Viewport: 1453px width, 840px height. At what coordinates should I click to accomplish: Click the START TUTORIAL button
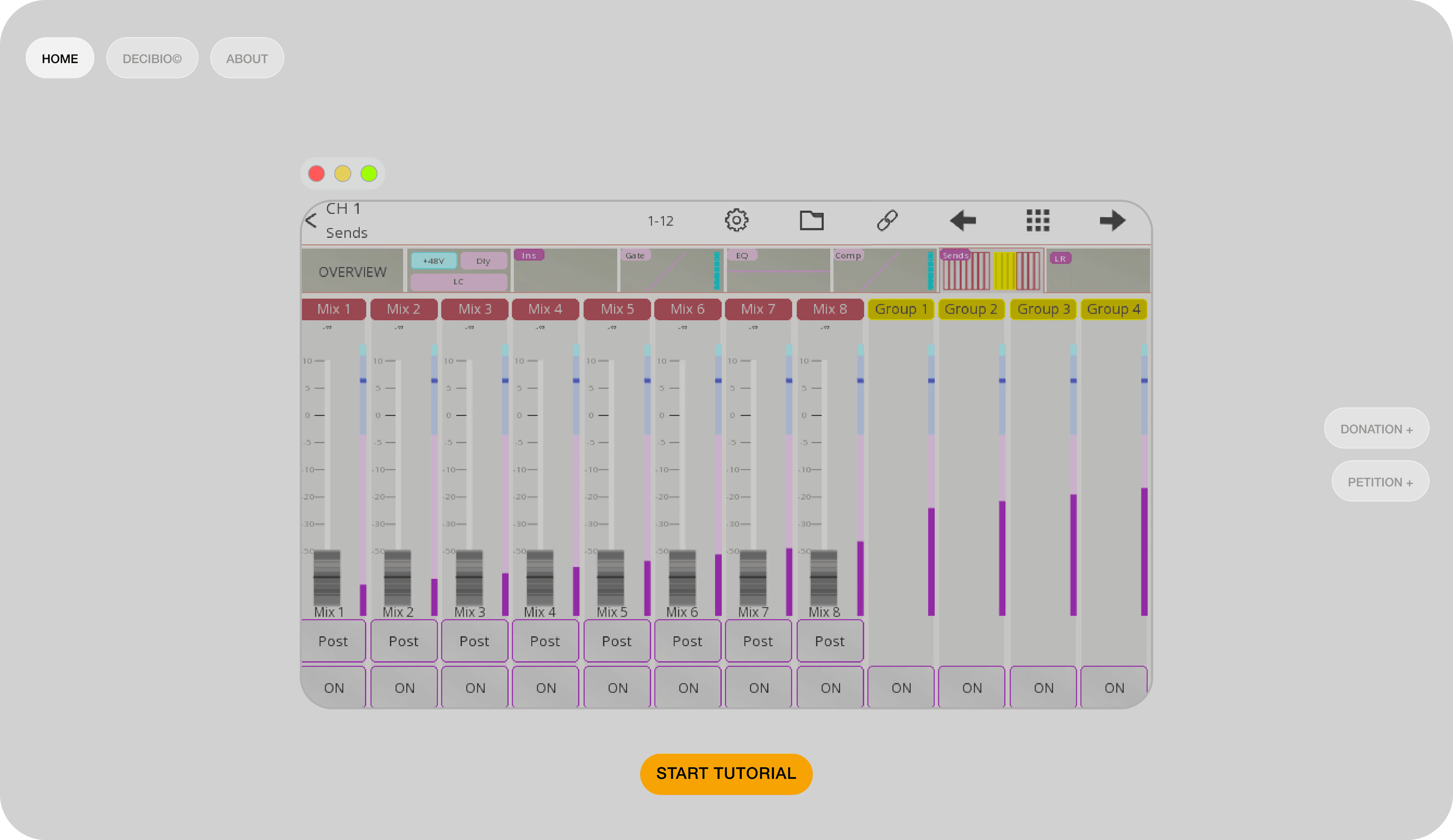(x=726, y=774)
